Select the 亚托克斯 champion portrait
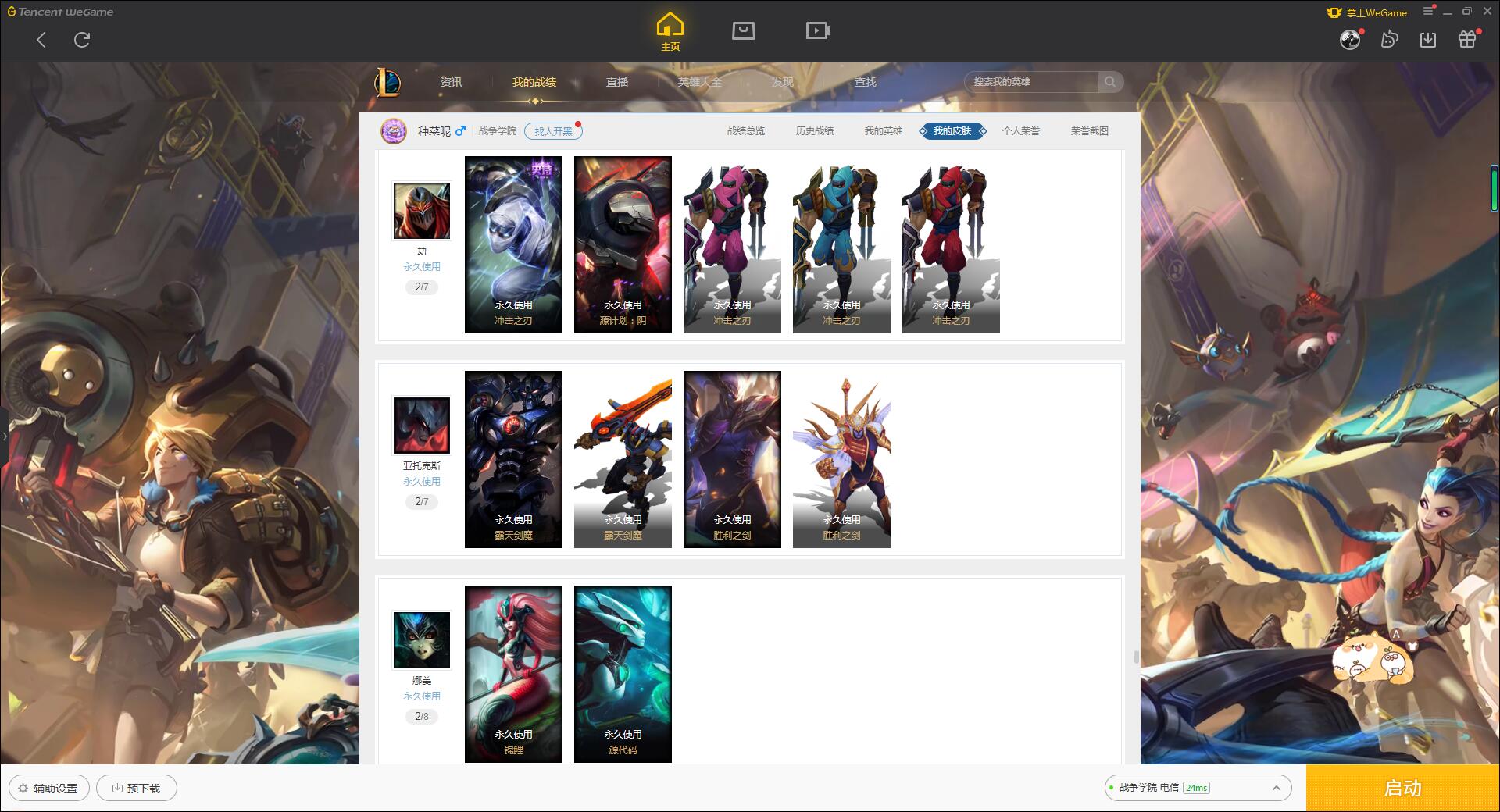 422,426
